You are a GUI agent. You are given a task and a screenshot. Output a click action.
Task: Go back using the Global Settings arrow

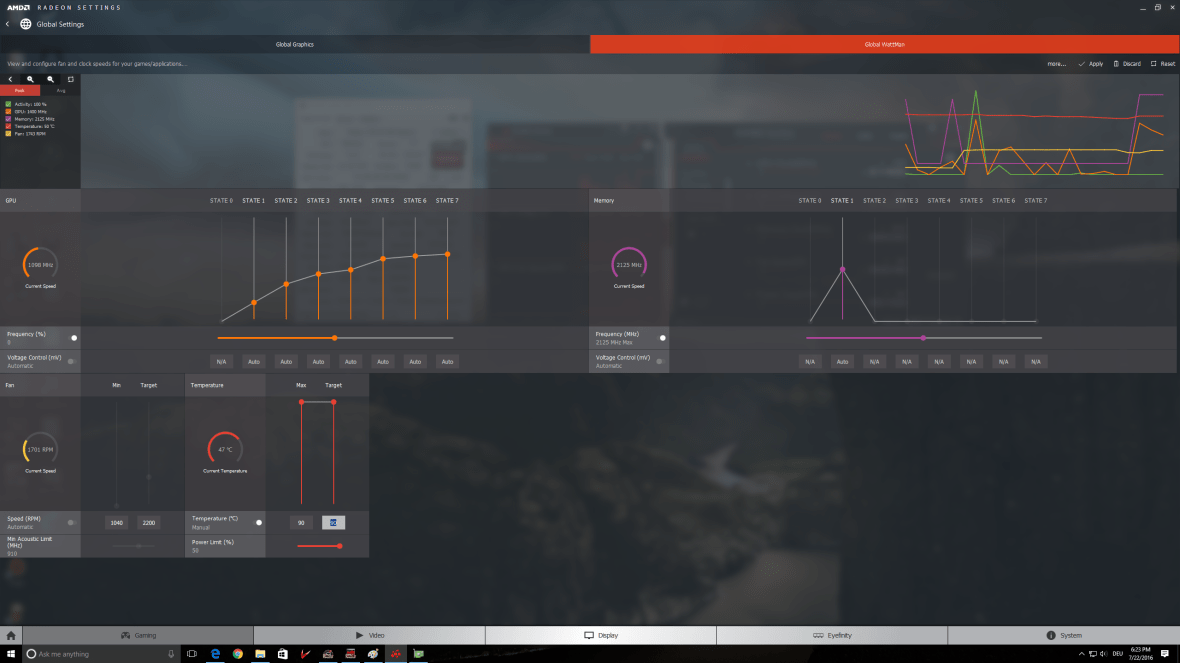pyautogui.click(x=8, y=24)
